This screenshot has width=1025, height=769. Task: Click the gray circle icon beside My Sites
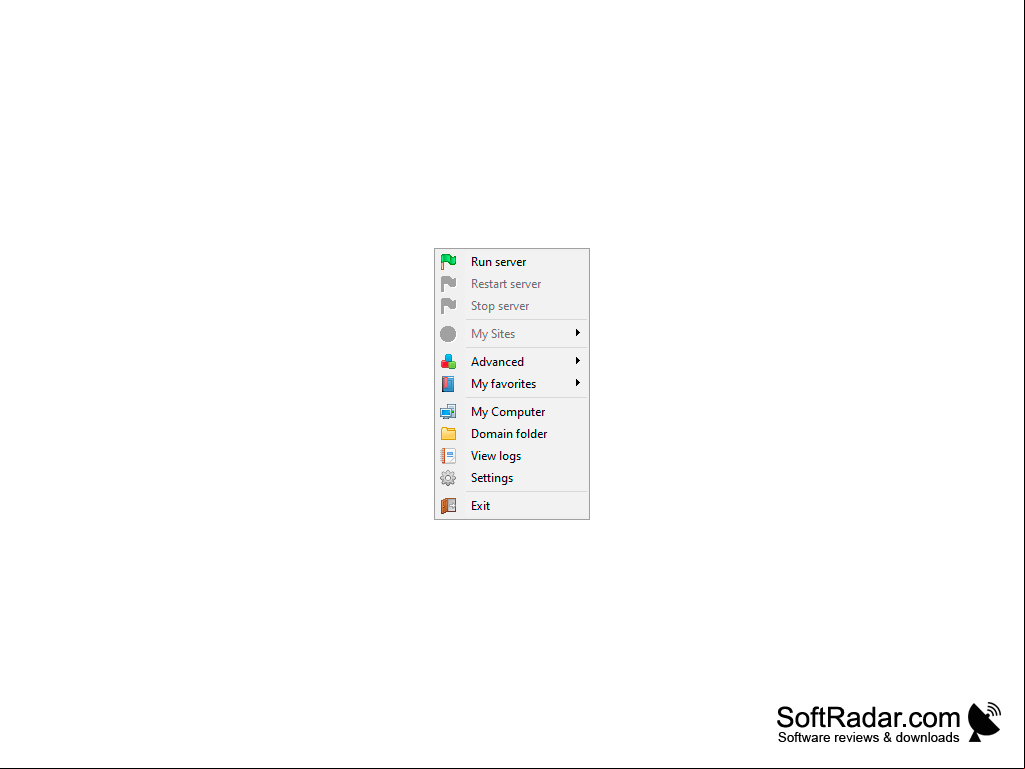point(448,334)
